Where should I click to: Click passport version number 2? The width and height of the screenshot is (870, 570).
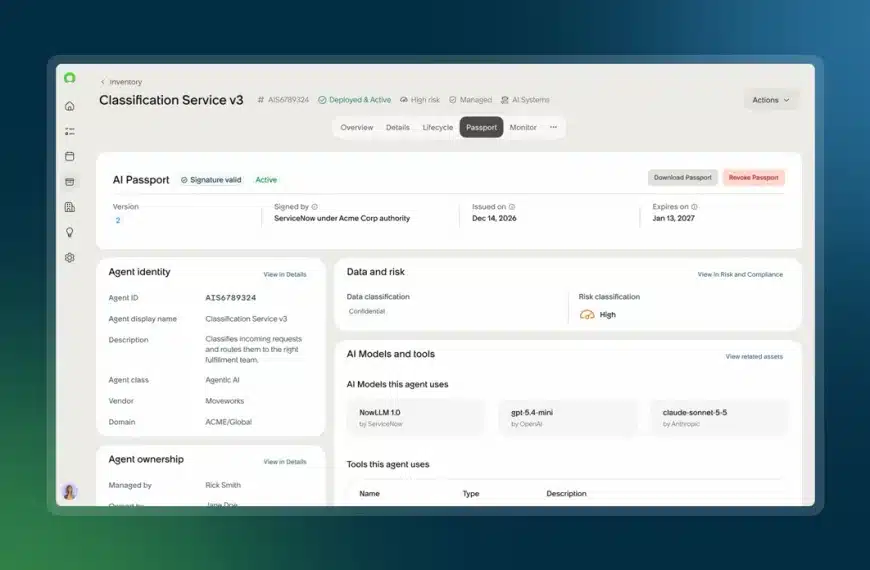point(118,220)
